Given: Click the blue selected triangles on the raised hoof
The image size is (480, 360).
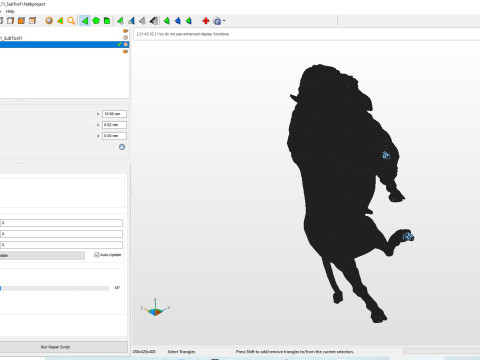Looking at the screenshot, I should tap(408, 237).
